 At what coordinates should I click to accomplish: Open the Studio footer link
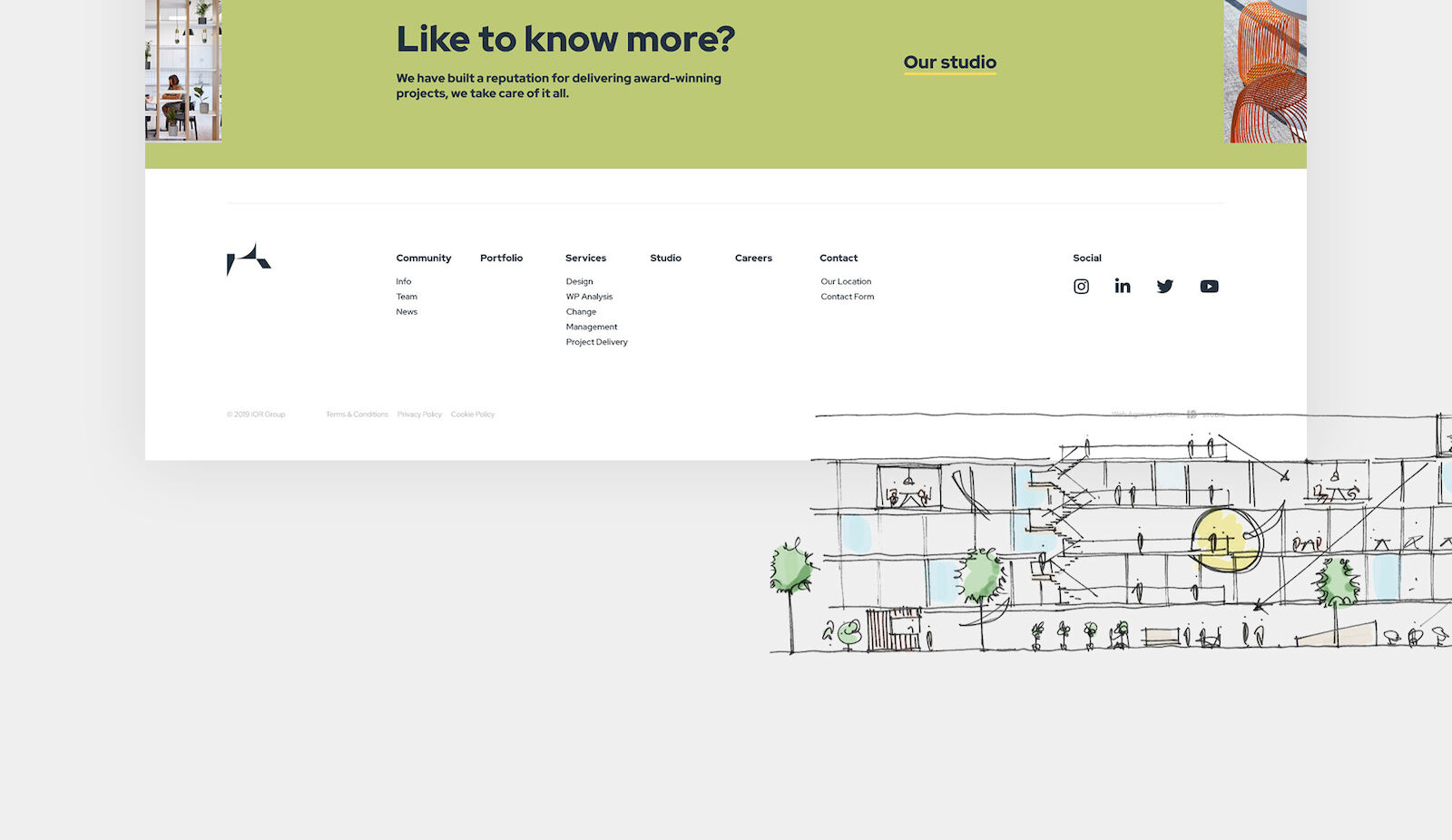click(665, 259)
